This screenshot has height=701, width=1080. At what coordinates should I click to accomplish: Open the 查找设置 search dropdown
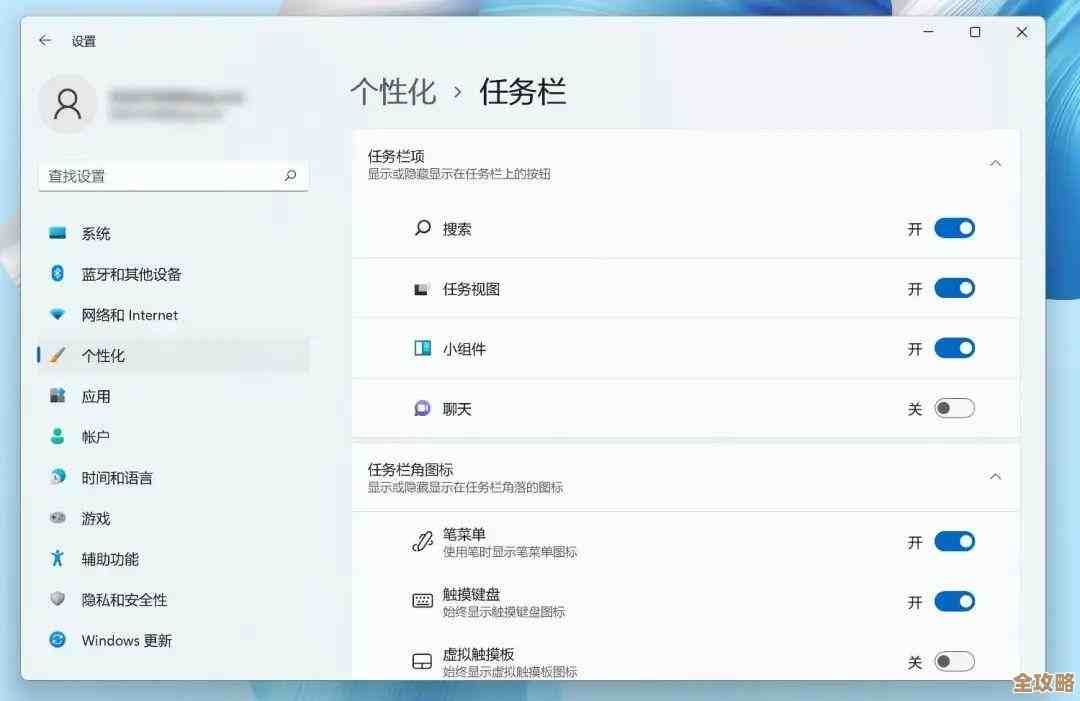click(x=291, y=176)
